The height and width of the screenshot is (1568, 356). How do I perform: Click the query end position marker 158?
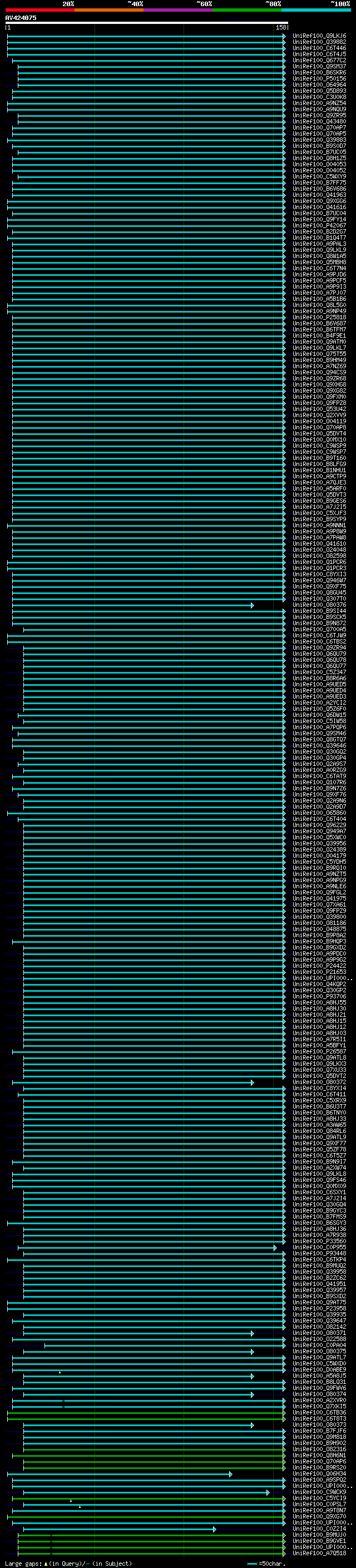pyautogui.click(x=281, y=27)
